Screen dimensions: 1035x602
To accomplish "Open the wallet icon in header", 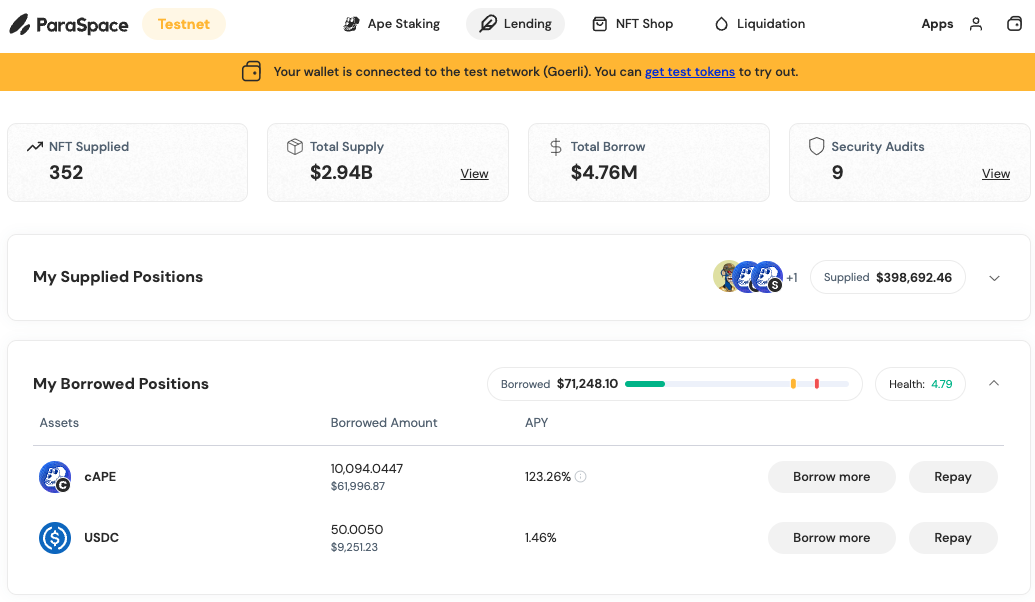I will coord(1014,24).
